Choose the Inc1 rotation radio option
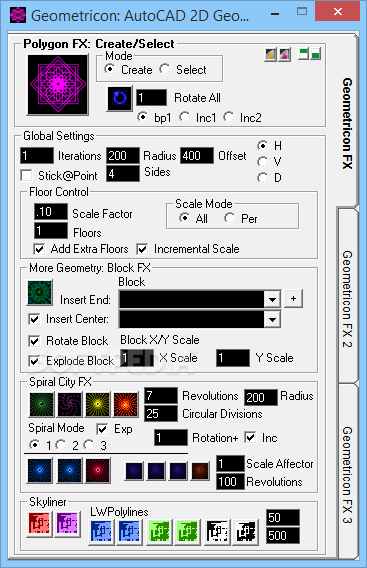The width and height of the screenshot is (367, 568). [185, 117]
